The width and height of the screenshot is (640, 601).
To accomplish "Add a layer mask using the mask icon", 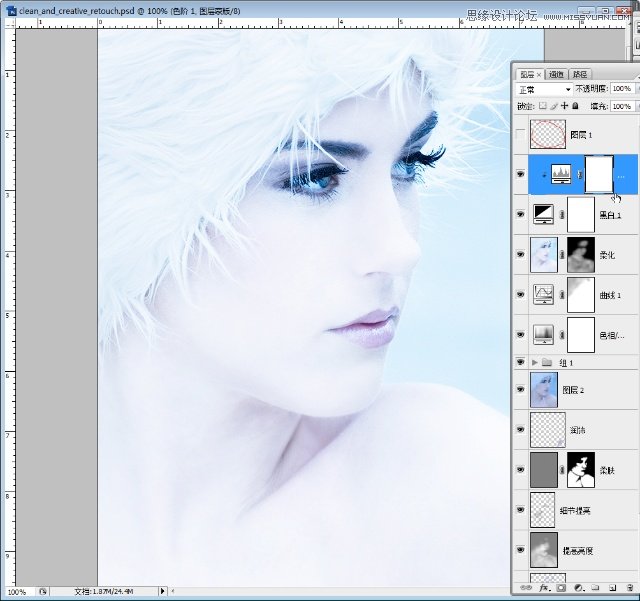I will coord(561,588).
